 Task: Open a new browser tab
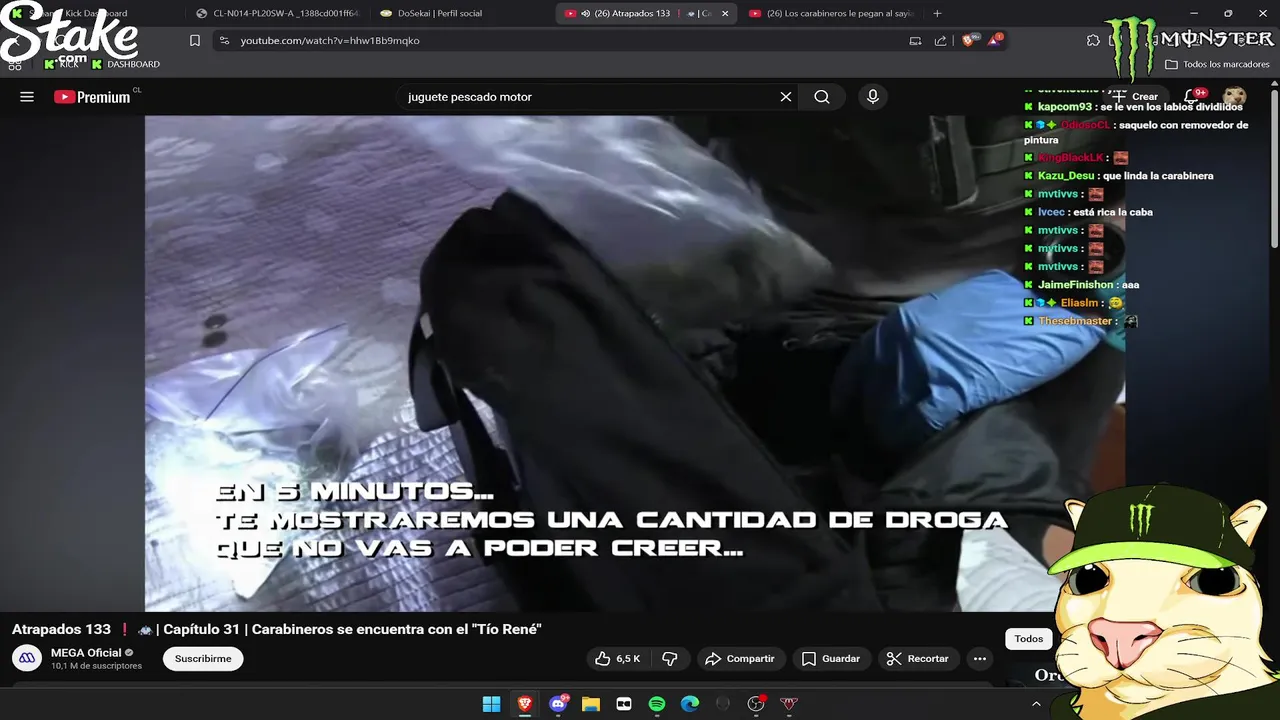pyautogui.click(x=937, y=14)
